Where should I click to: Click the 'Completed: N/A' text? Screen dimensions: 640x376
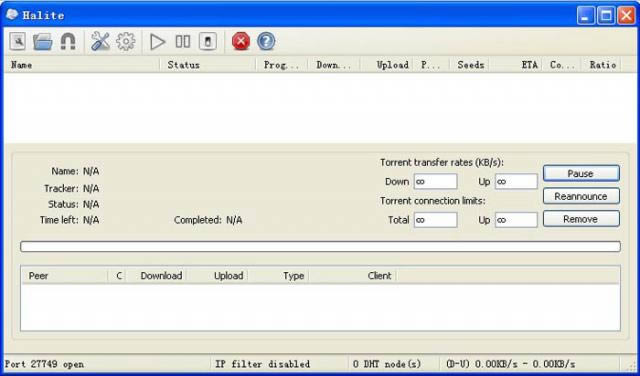point(208,220)
